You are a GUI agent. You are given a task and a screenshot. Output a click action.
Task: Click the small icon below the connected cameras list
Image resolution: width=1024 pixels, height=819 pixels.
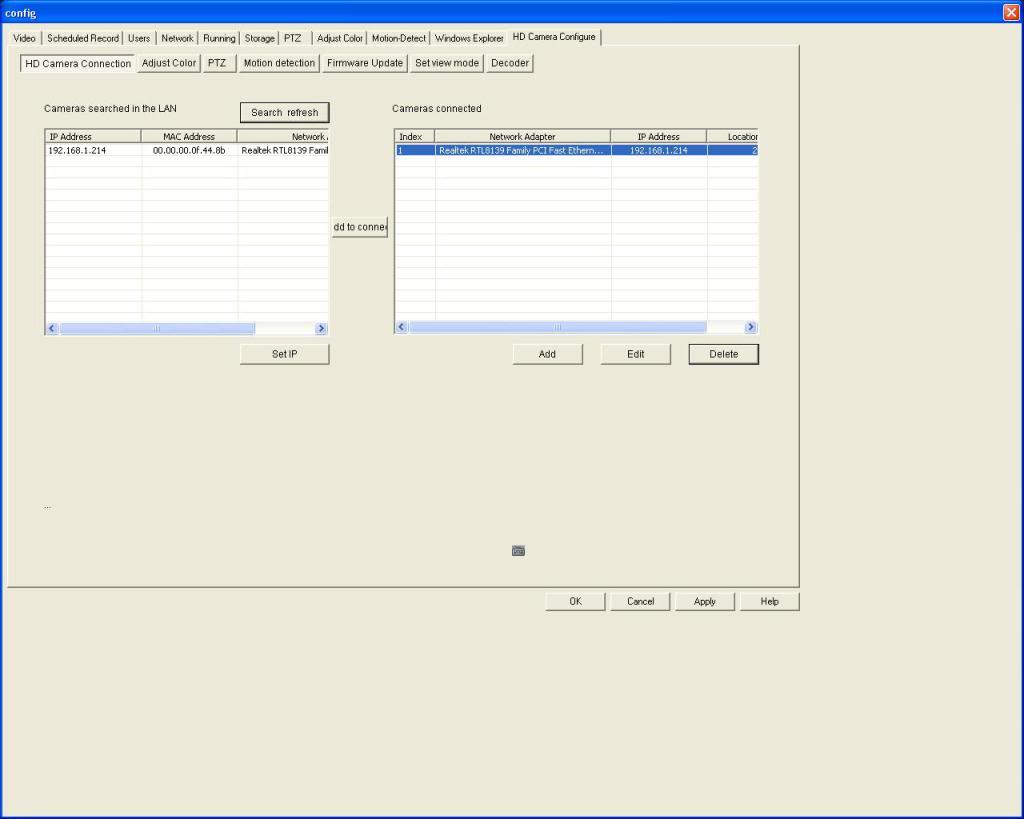[x=518, y=551]
